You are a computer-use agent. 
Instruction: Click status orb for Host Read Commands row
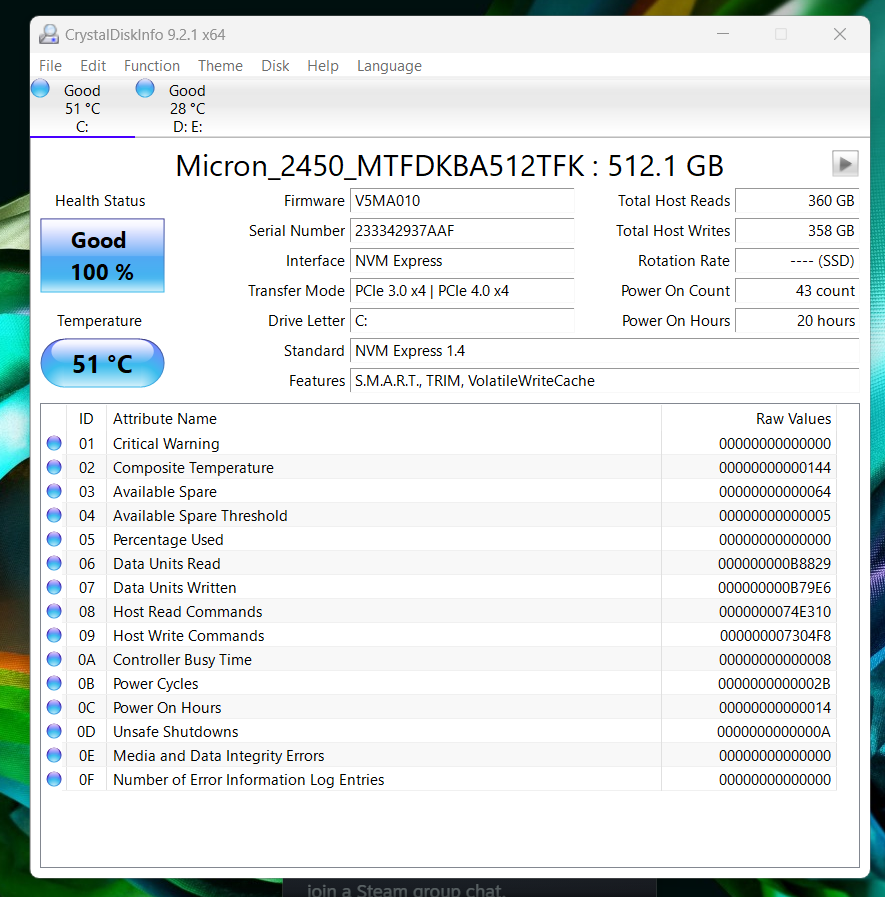54,612
